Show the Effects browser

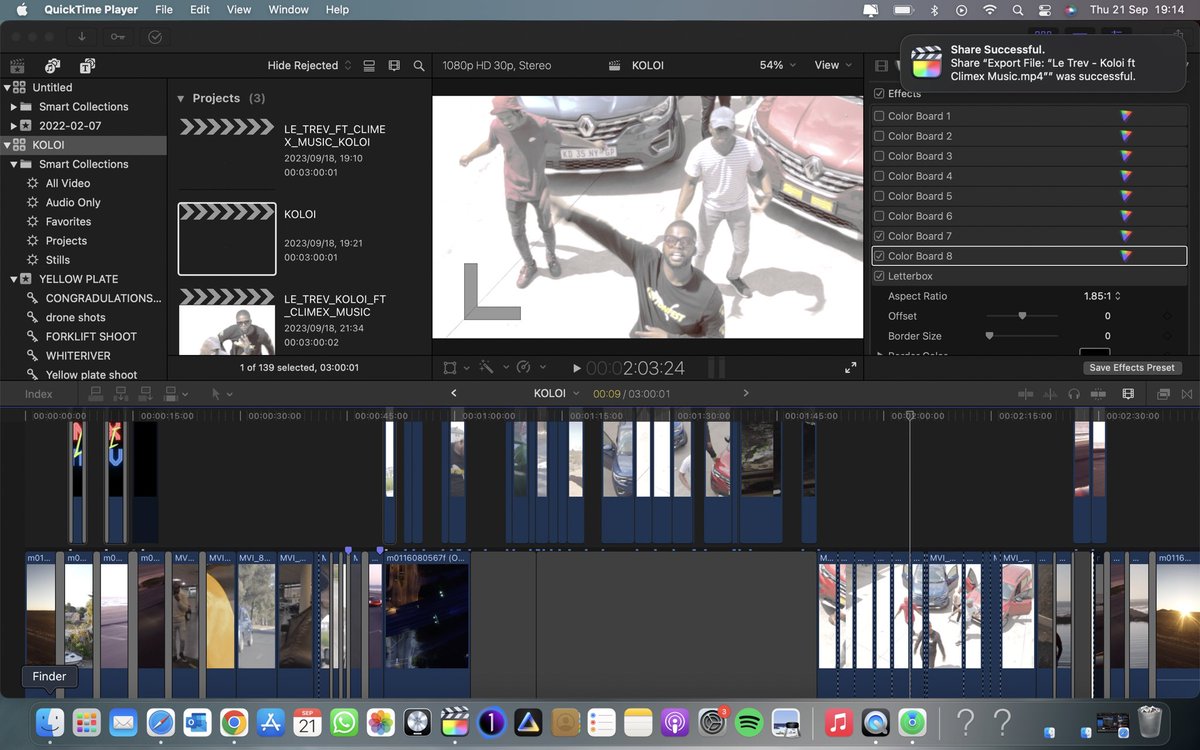(x=1164, y=394)
